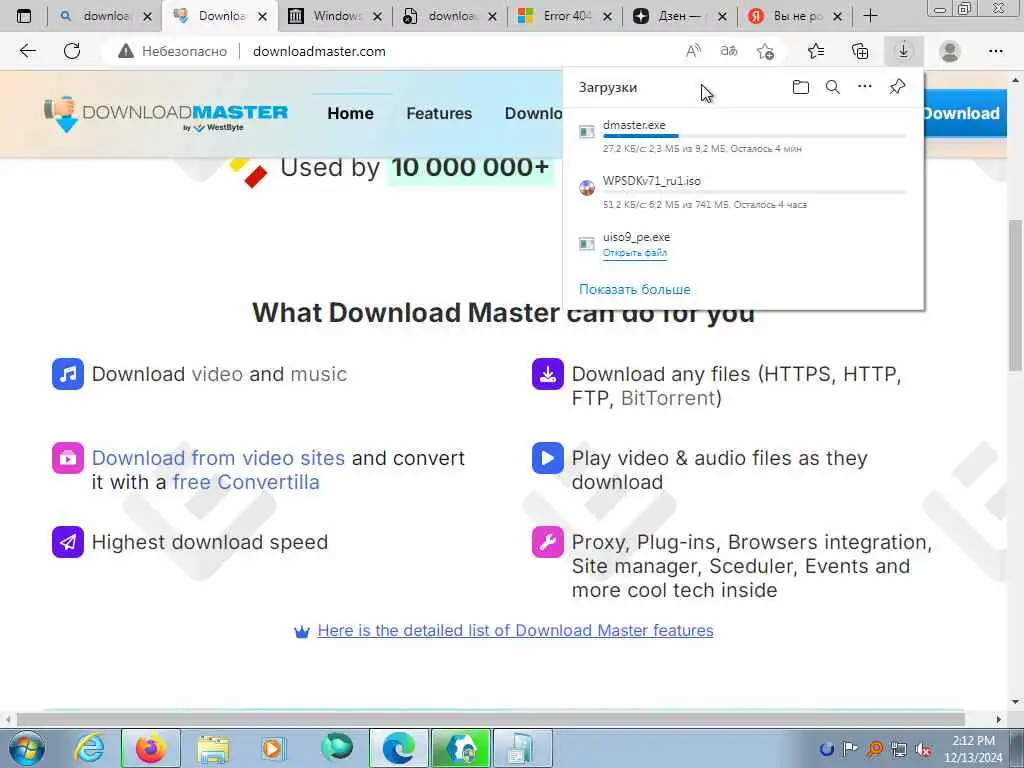Screen dimensions: 1024x768
Task: Open the Collections icon
Action: point(860,51)
